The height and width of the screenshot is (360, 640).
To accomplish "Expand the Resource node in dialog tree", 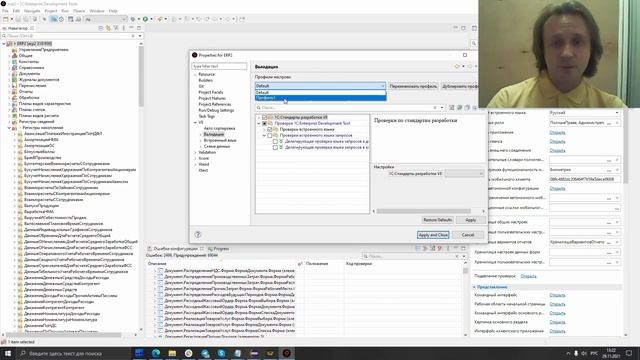I will point(196,74).
